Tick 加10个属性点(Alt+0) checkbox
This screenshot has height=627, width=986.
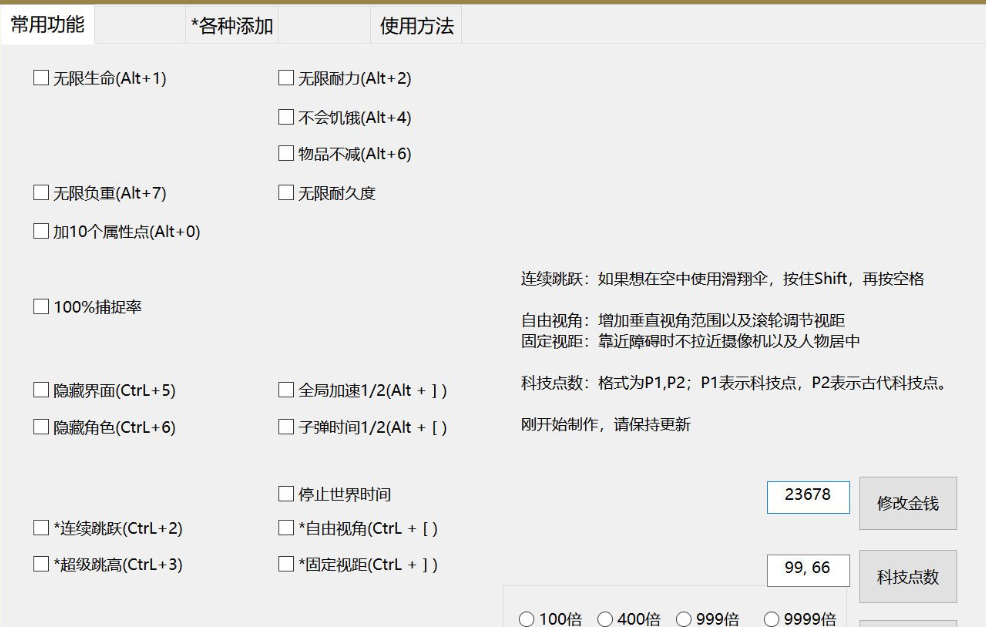pos(41,231)
